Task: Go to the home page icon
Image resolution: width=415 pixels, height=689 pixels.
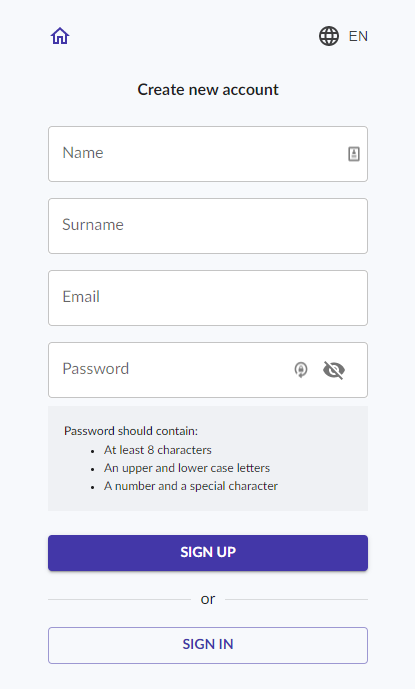Action: pos(60,36)
